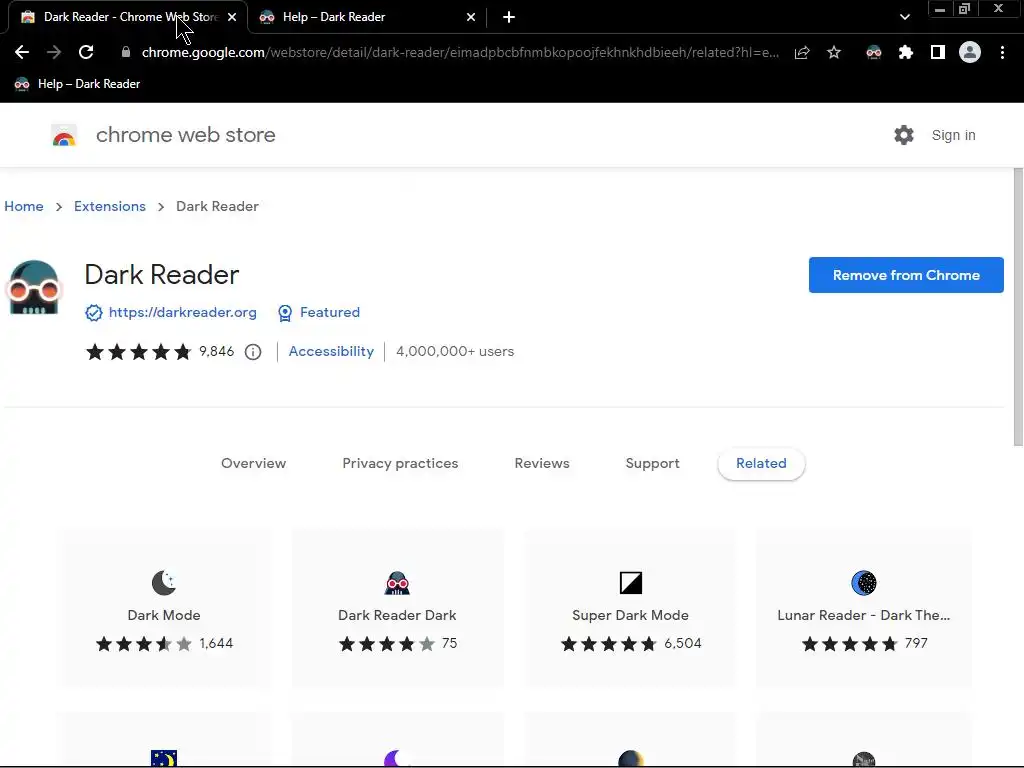Click the 797 rating count
The height and width of the screenshot is (768, 1024).
click(916, 644)
